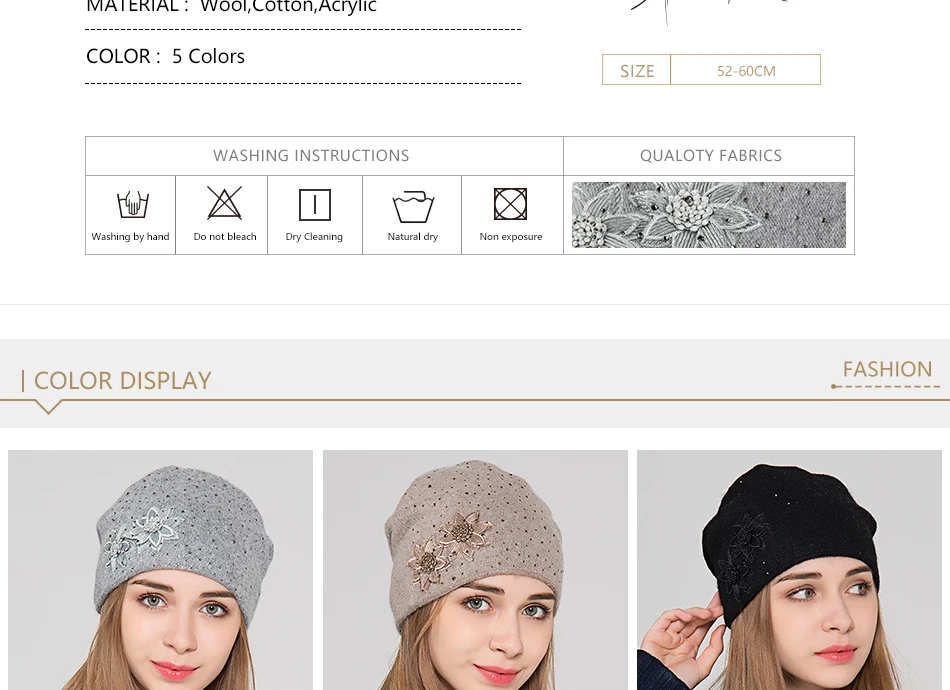Click the 'Non exposure' caption
The width and height of the screenshot is (950, 690).
point(511,237)
